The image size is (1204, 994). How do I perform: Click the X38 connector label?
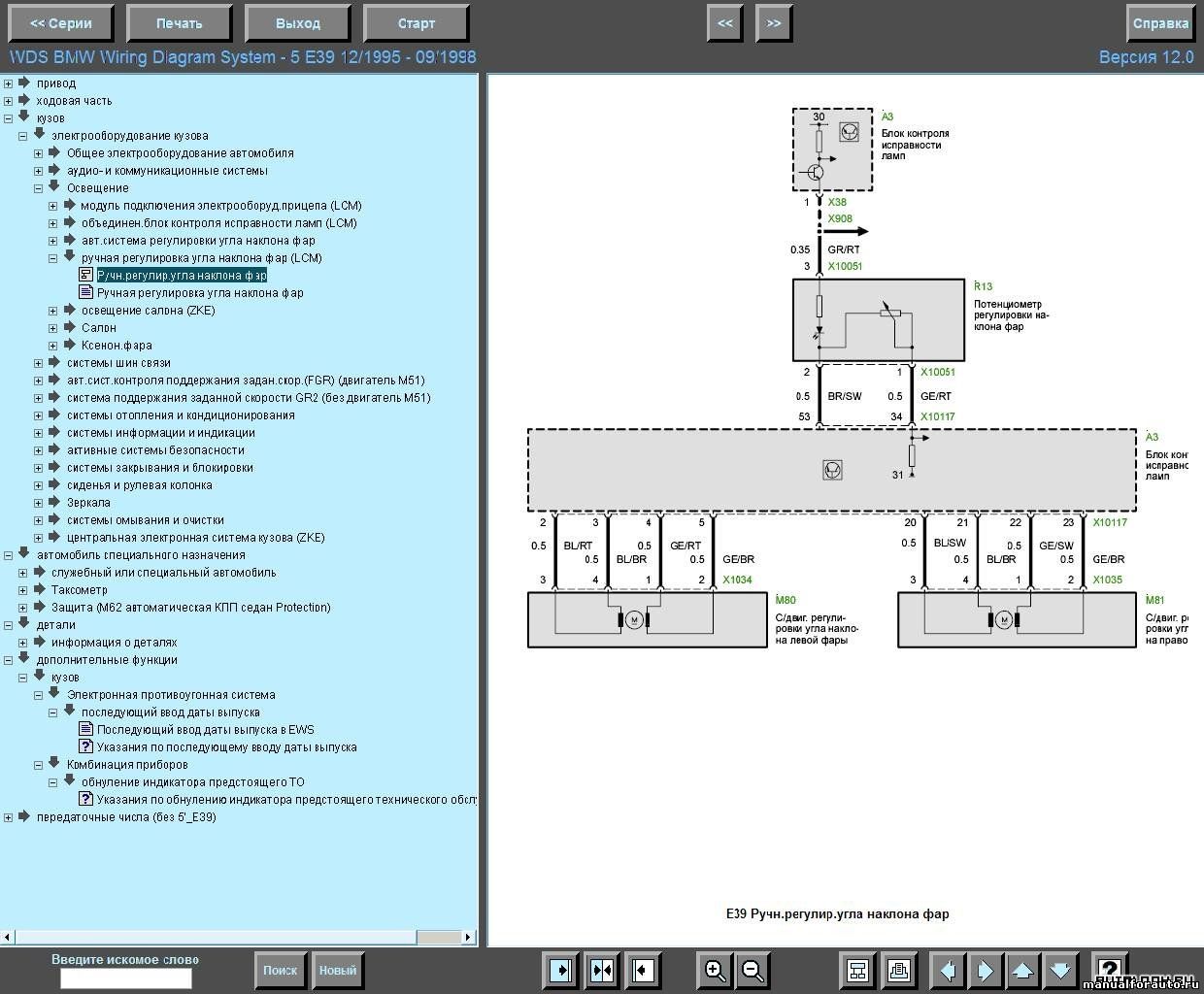(837, 203)
